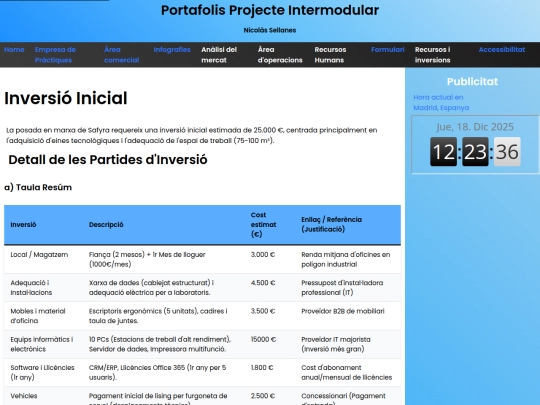Open Recursos Humans navigation item
Image resolution: width=540 pixels, height=405 pixels.
coord(330,55)
